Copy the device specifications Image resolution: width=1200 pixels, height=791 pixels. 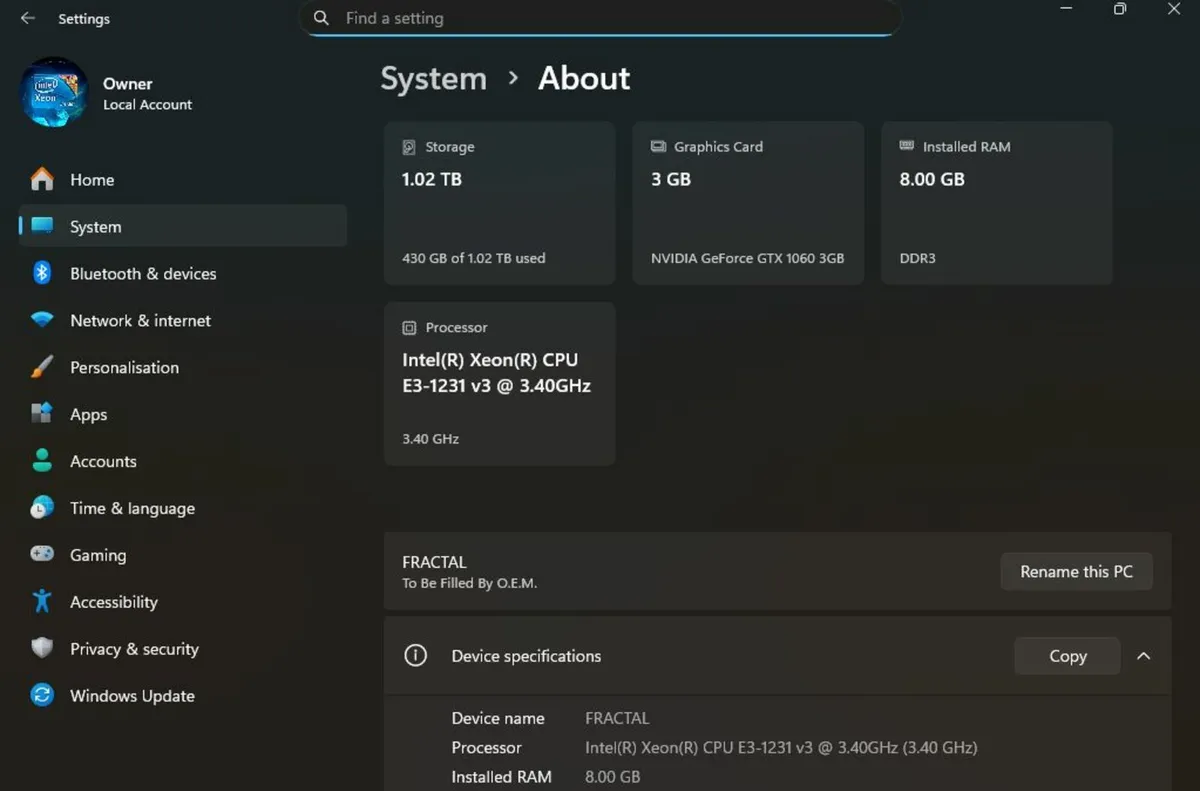tap(1067, 656)
